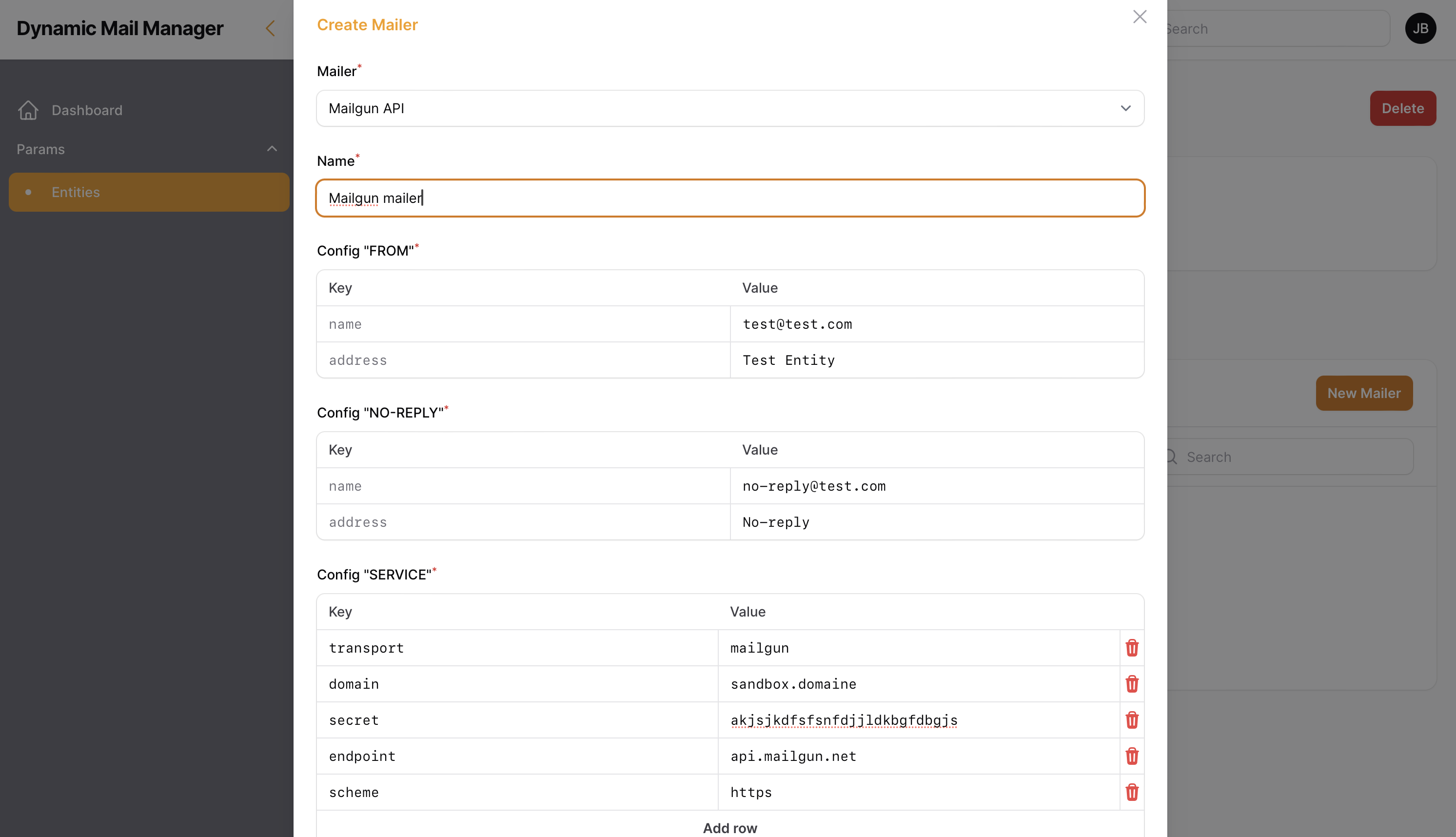The width and height of the screenshot is (1456, 837).
Task: Click the delete icon for endpoint row
Action: pos(1131,756)
